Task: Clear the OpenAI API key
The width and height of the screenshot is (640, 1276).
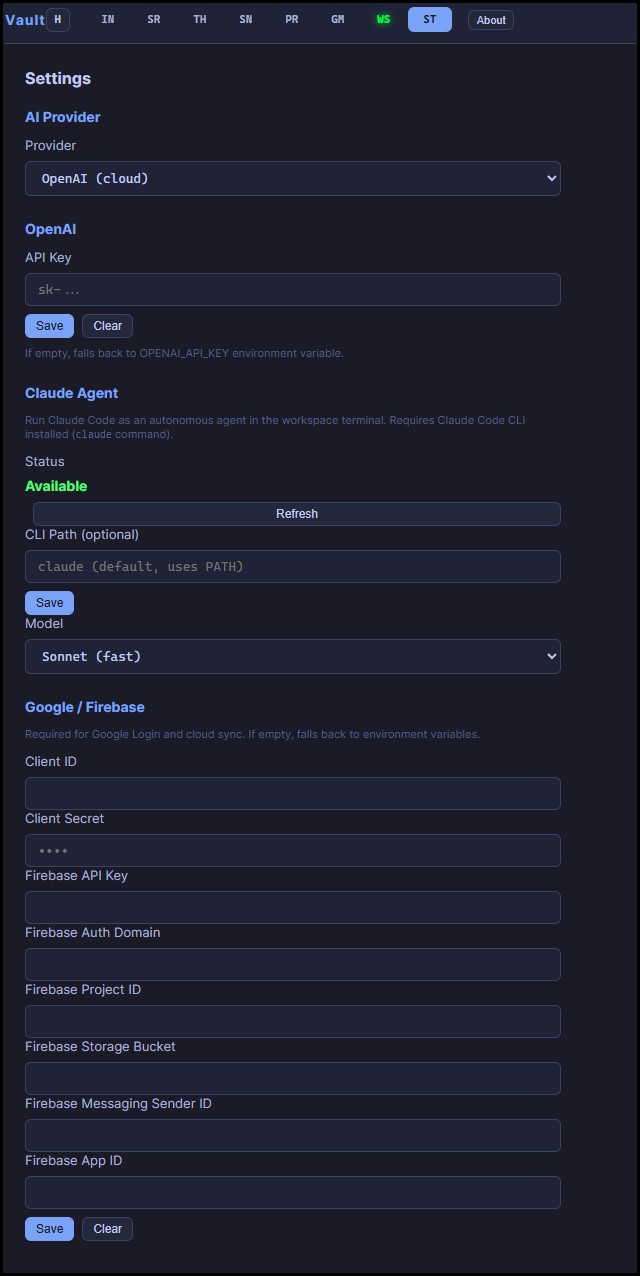Action: [x=107, y=325]
